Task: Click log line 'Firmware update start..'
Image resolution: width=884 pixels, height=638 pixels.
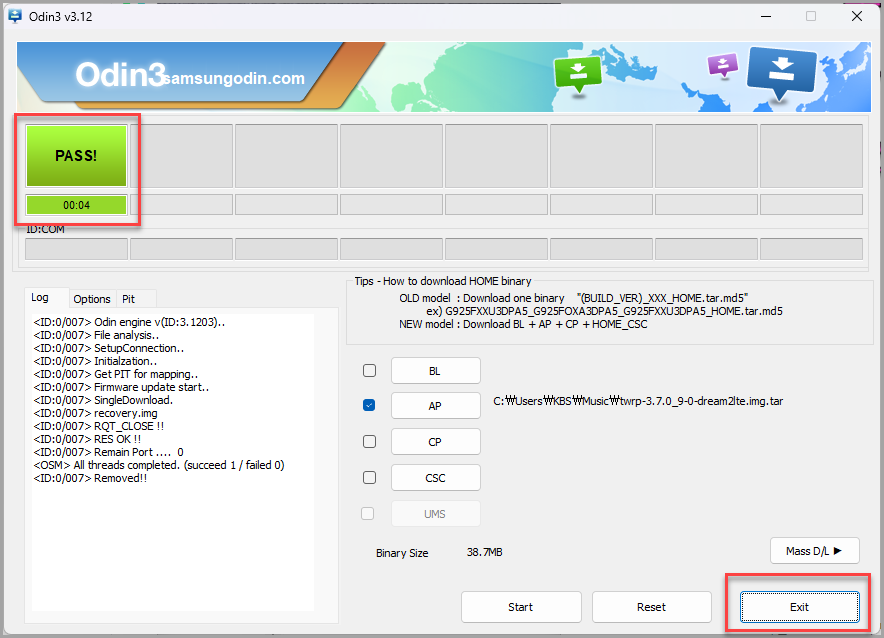Action: [121, 387]
